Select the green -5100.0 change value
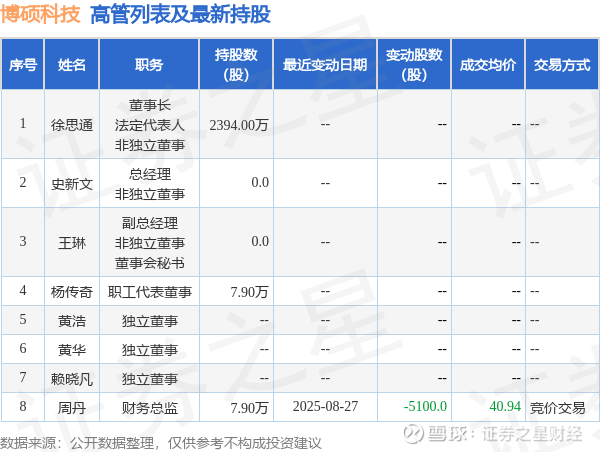 (x=425, y=406)
